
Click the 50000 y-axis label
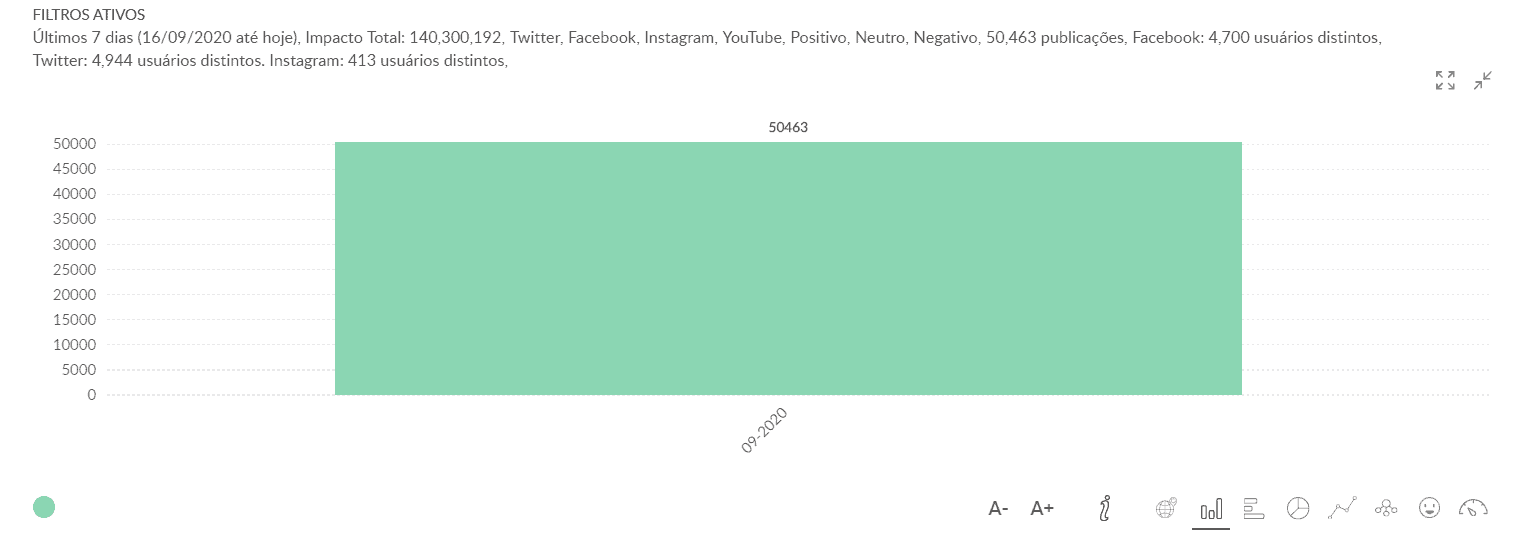coord(74,144)
